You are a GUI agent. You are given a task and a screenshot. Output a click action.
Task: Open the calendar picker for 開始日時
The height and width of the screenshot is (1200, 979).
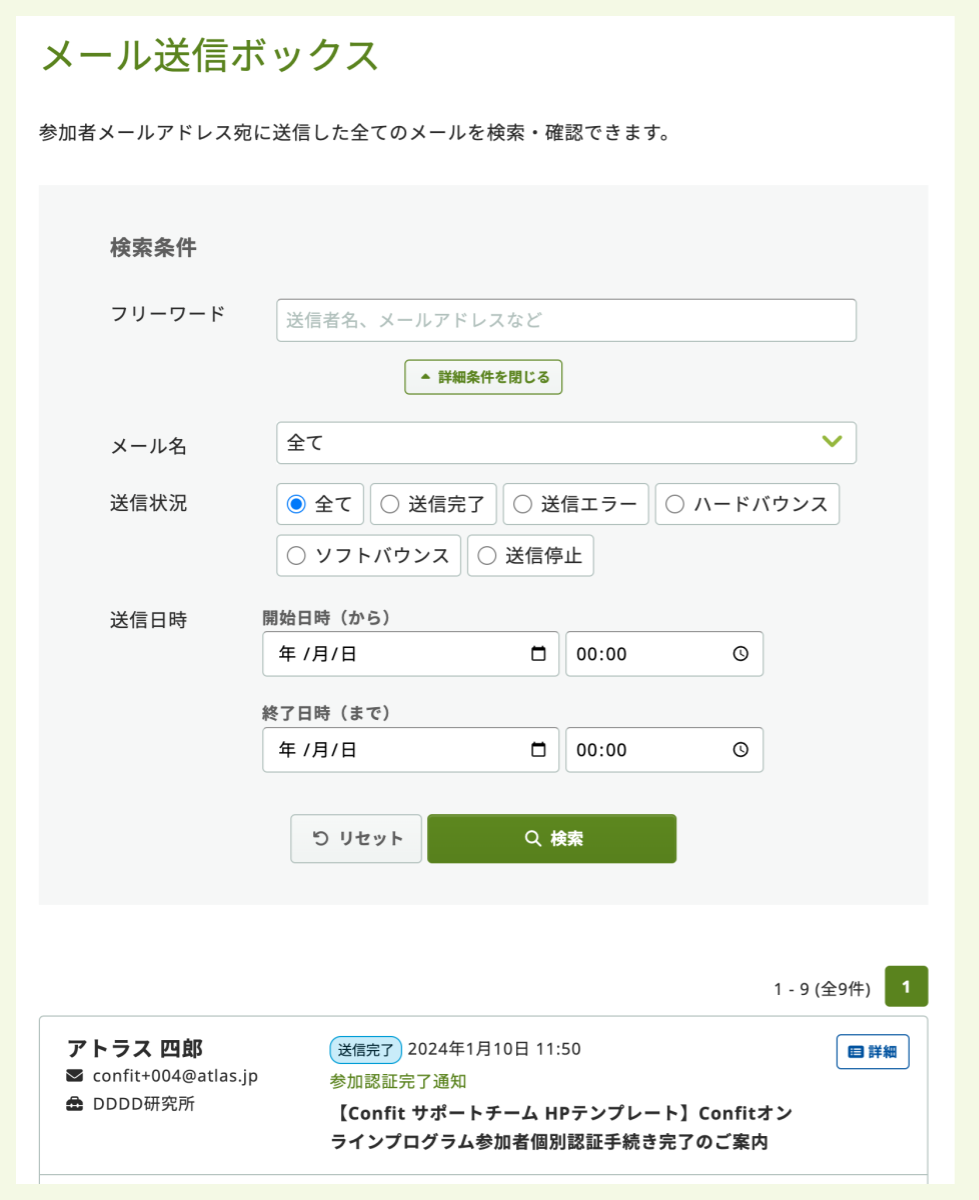540,654
